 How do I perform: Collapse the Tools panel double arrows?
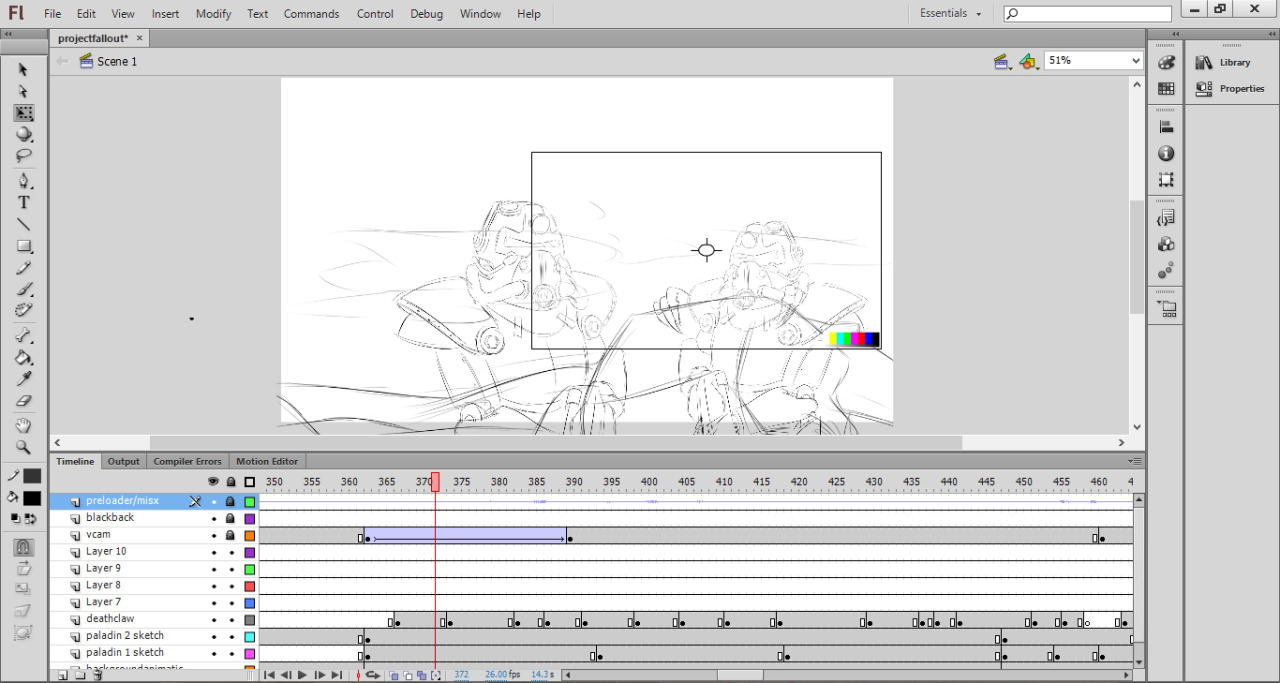coord(8,33)
